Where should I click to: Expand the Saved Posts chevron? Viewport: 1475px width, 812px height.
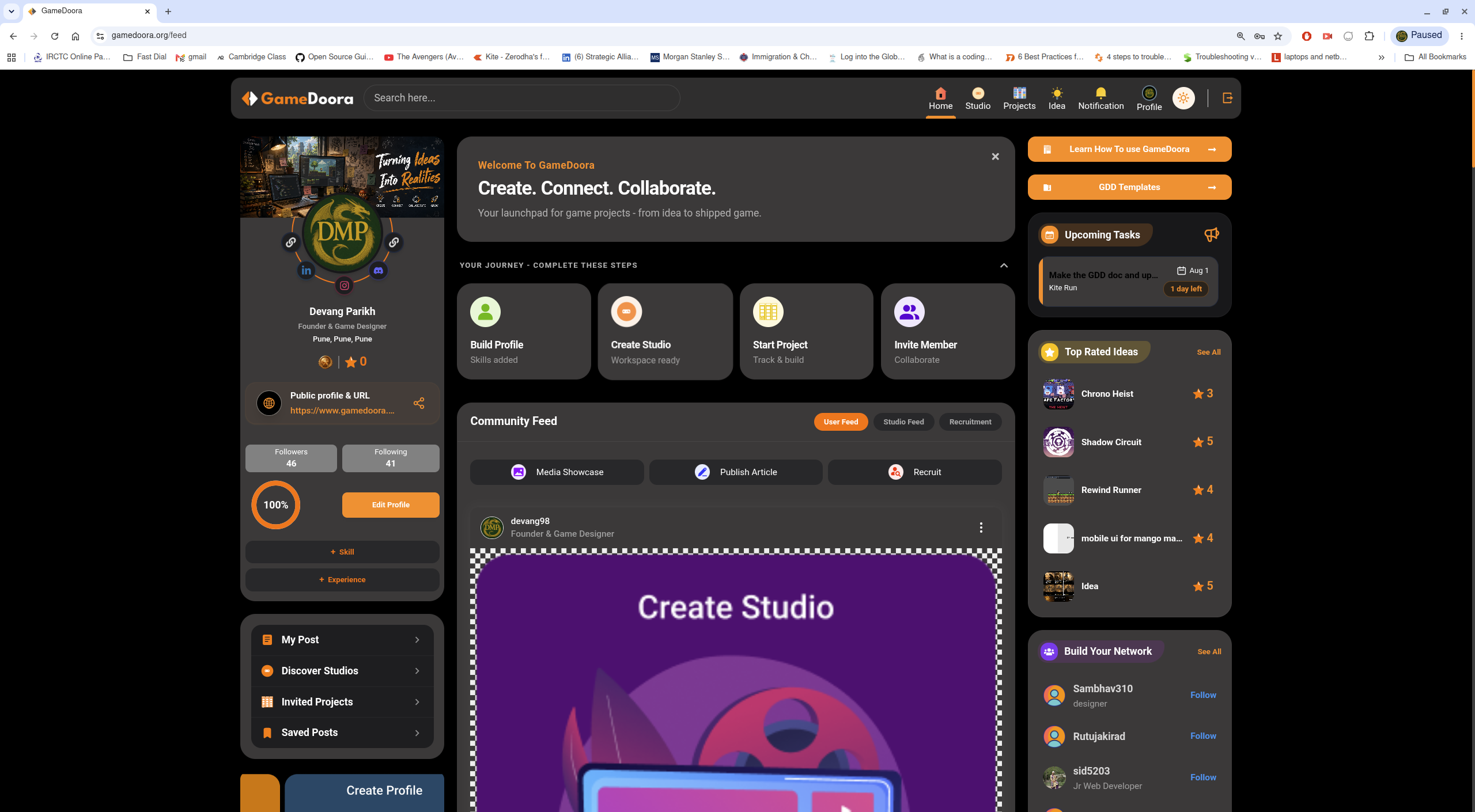point(417,733)
